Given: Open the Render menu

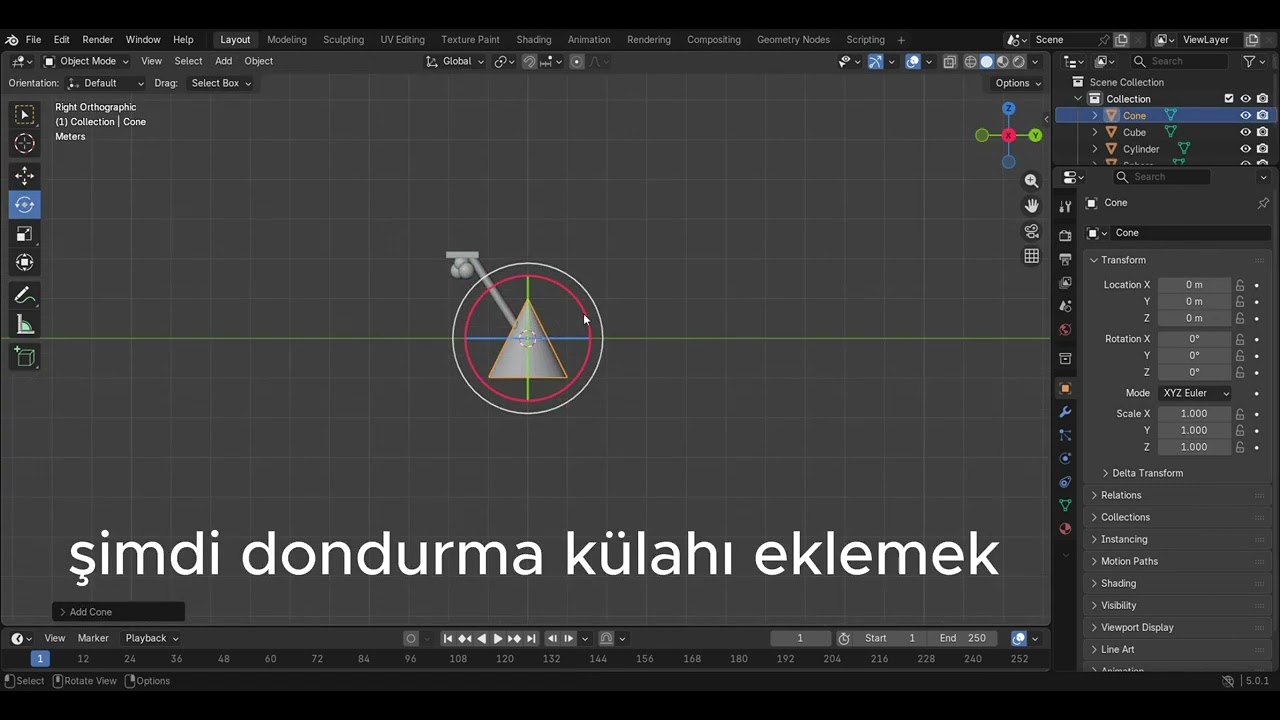Looking at the screenshot, I should 98,40.
